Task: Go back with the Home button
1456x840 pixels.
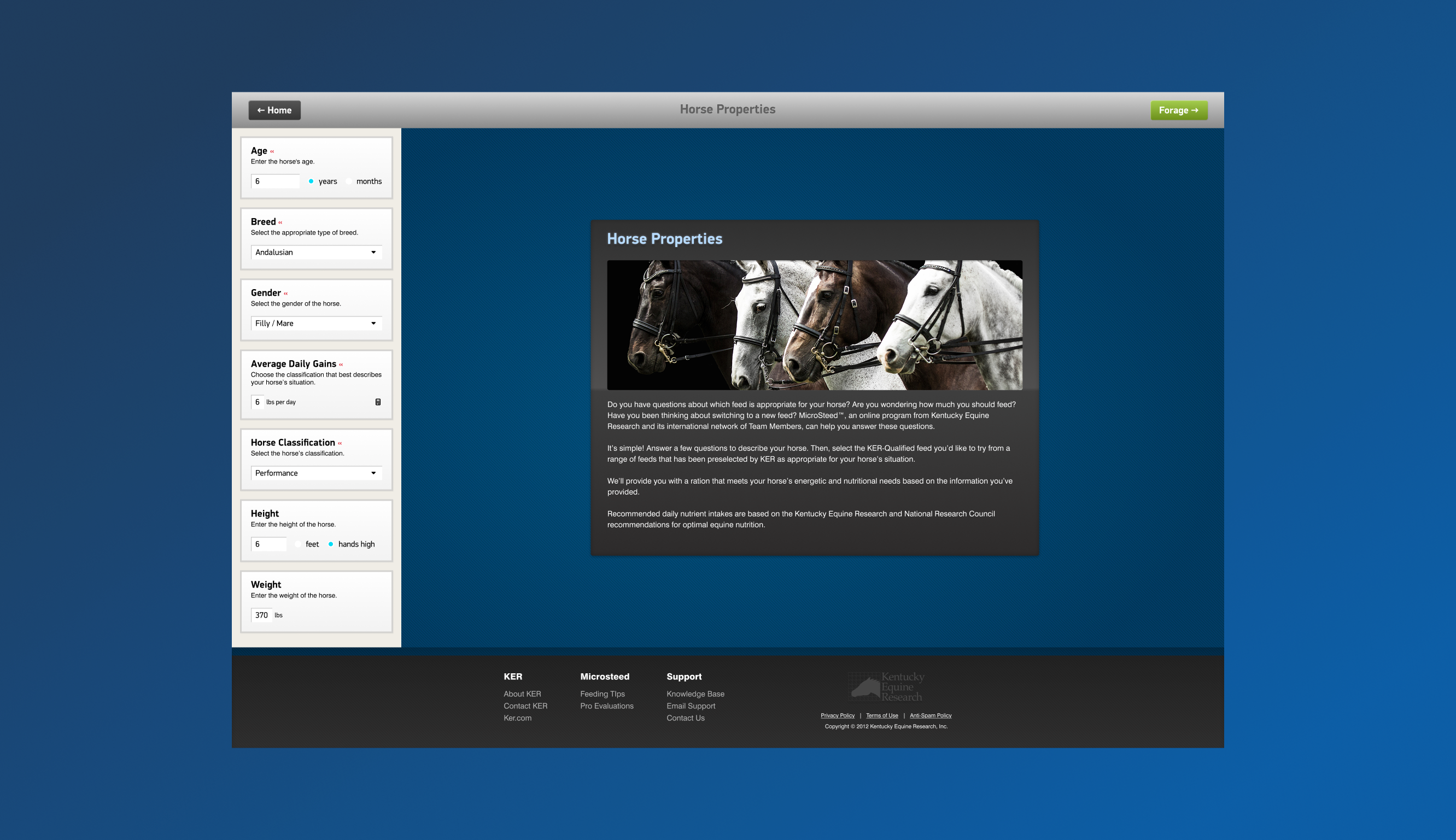Action: (x=274, y=110)
